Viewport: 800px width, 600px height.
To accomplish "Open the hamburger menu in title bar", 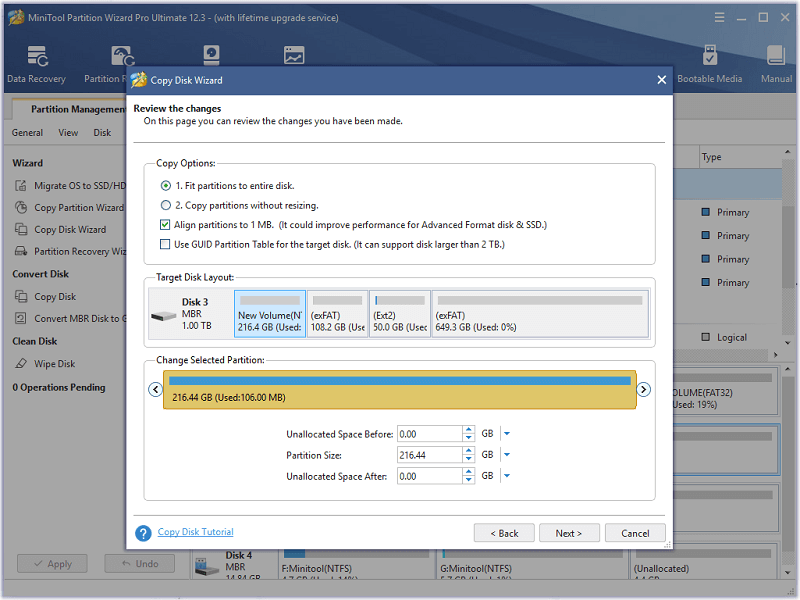I will (x=719, y=17).
